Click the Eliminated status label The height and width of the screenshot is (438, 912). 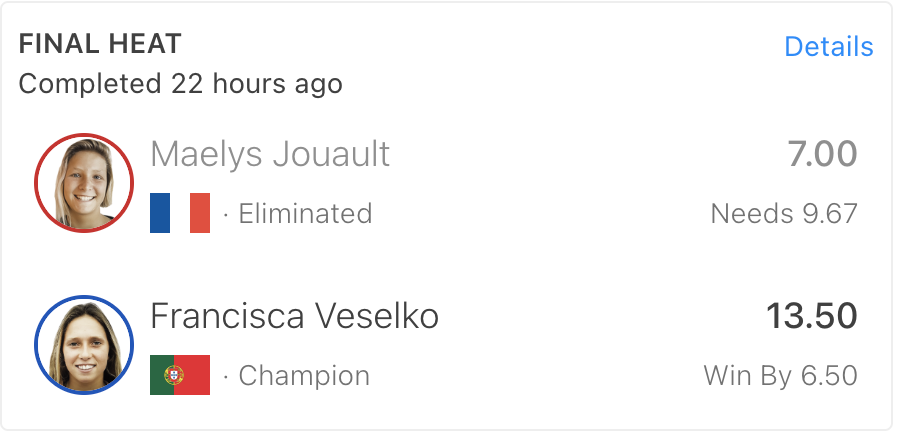[305, 213]
